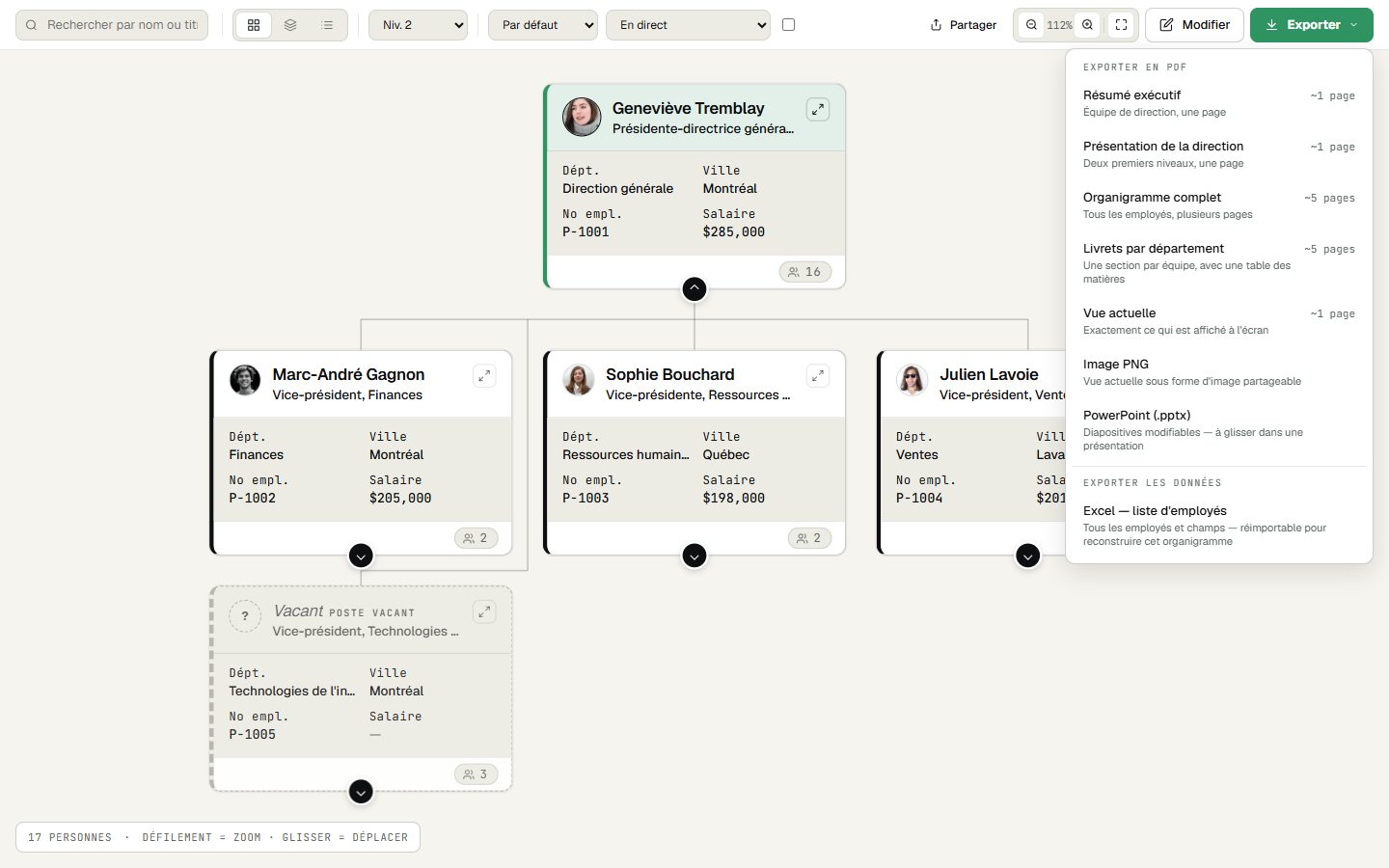Open Marc-André Gagnon's card expand icon
This screenshot has height=868, width=1389.
pos(484,375)
